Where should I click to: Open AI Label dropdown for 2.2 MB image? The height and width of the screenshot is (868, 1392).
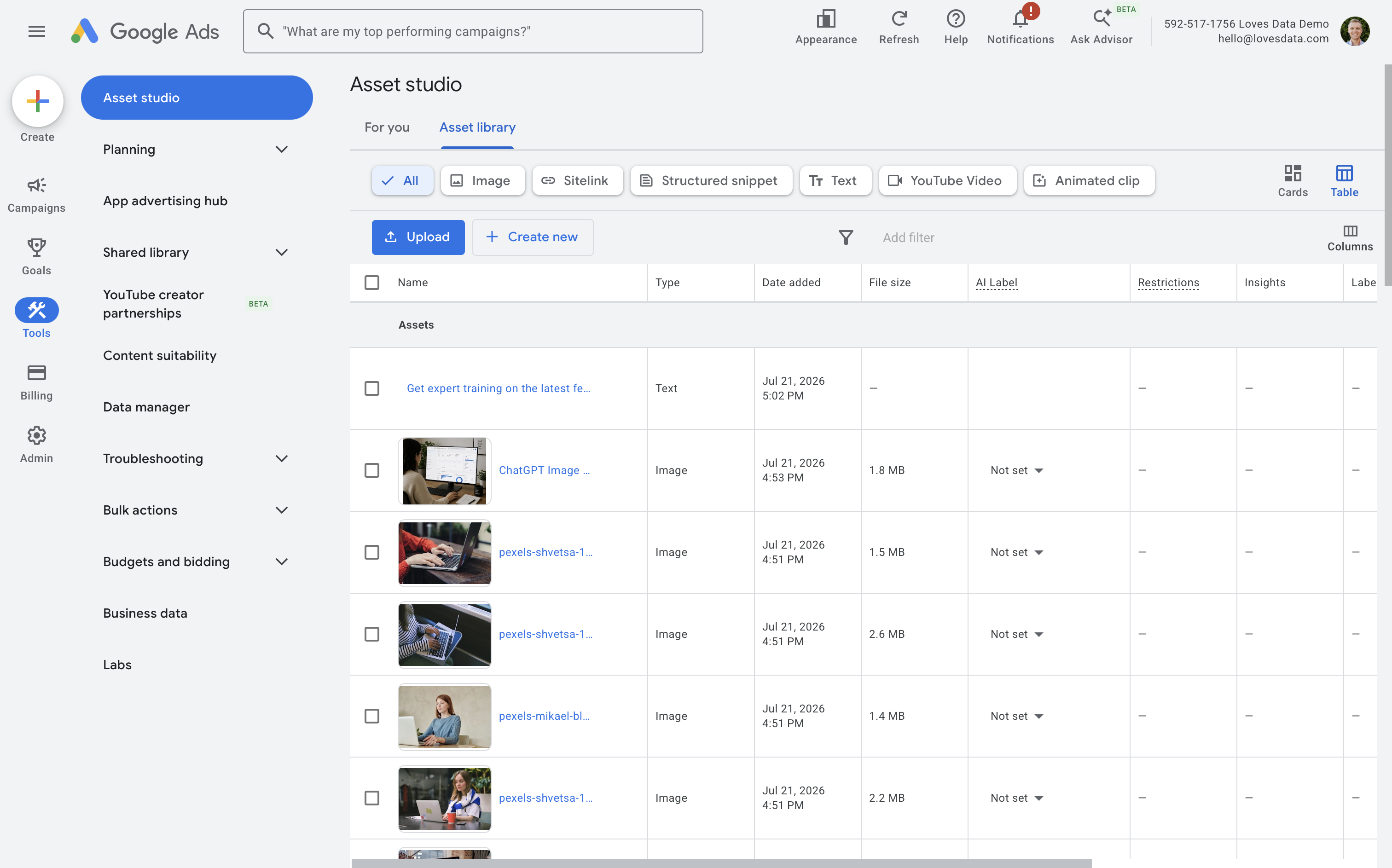point(1016,798)
